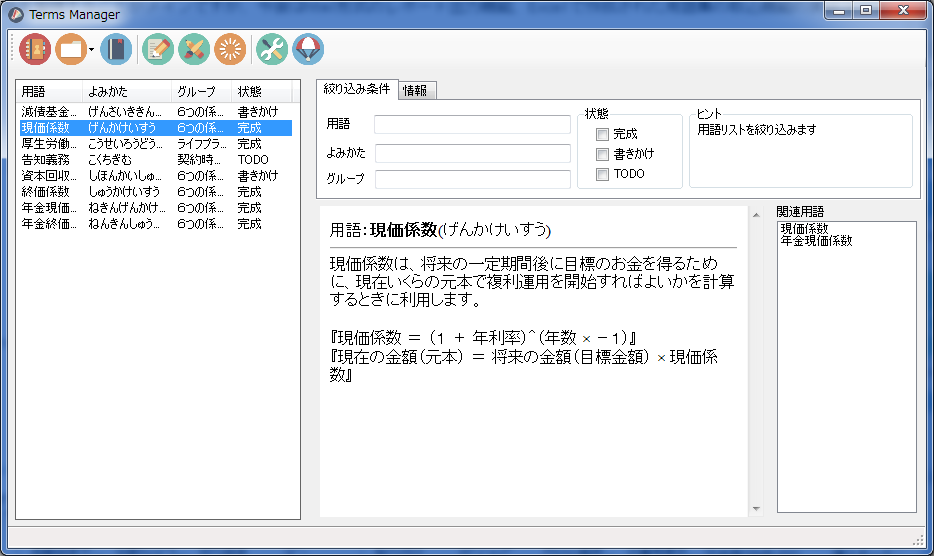Click the orange folder toolbar icon

pyautogui.click(x=70, y=49)
